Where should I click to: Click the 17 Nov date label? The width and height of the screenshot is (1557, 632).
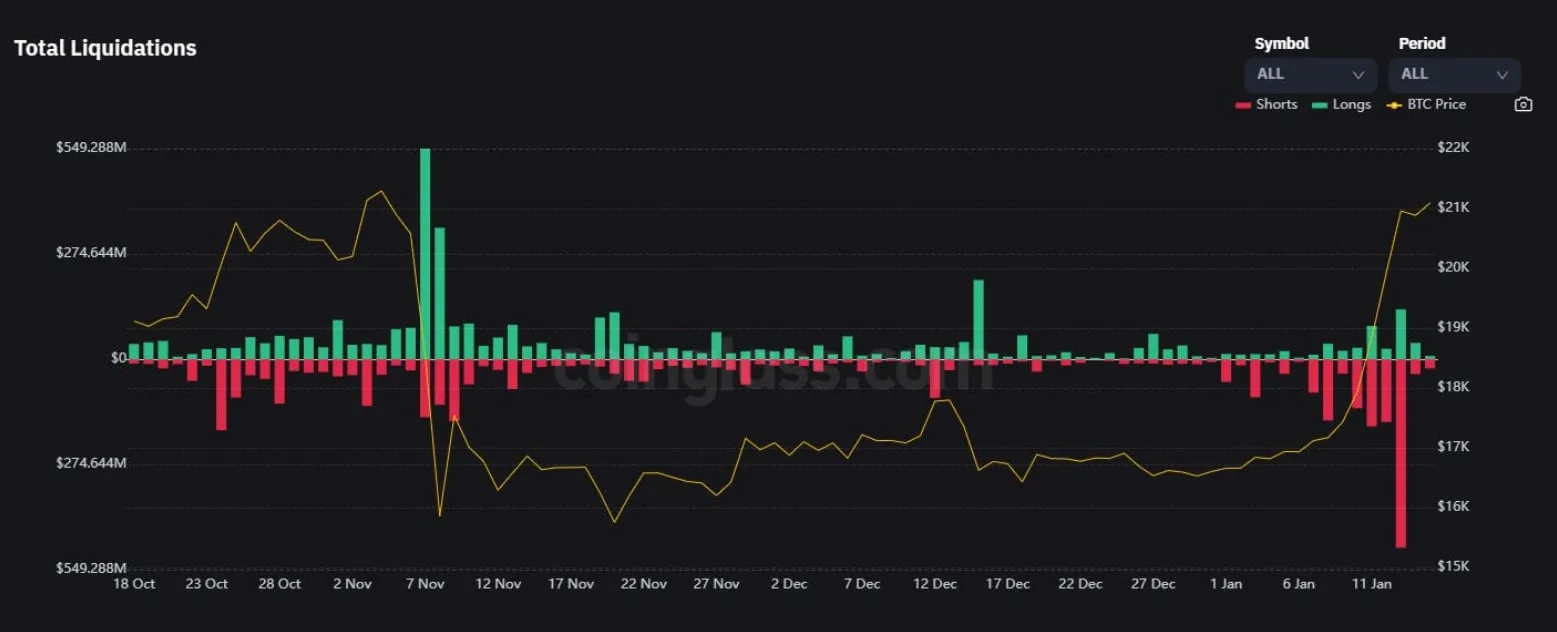(x=571, y=584)
